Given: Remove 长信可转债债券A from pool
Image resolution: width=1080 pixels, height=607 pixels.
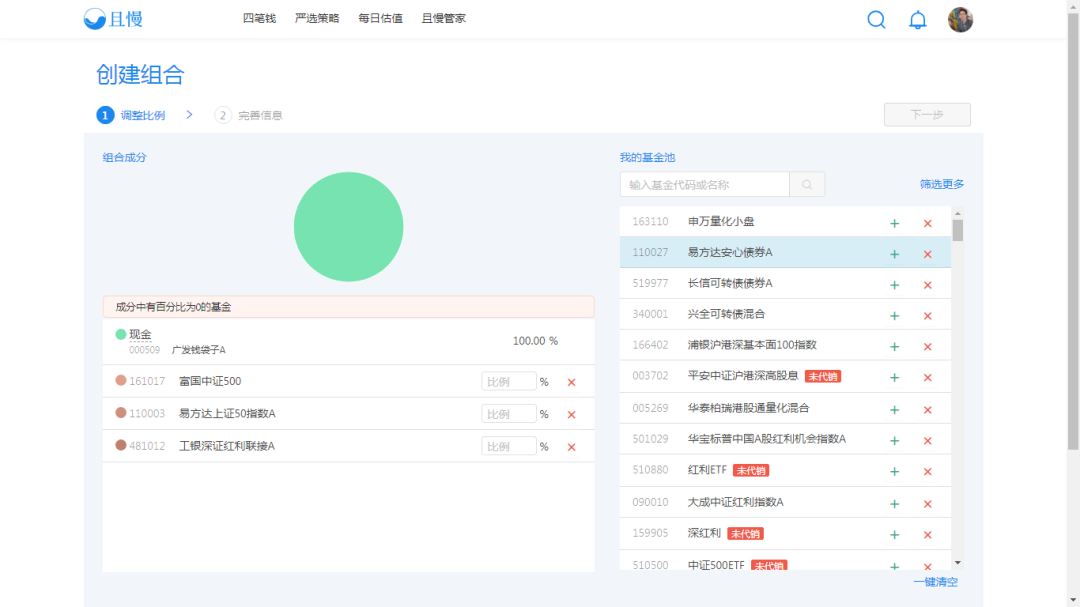Looking at the screenshot, I should (x=927, y=285).
